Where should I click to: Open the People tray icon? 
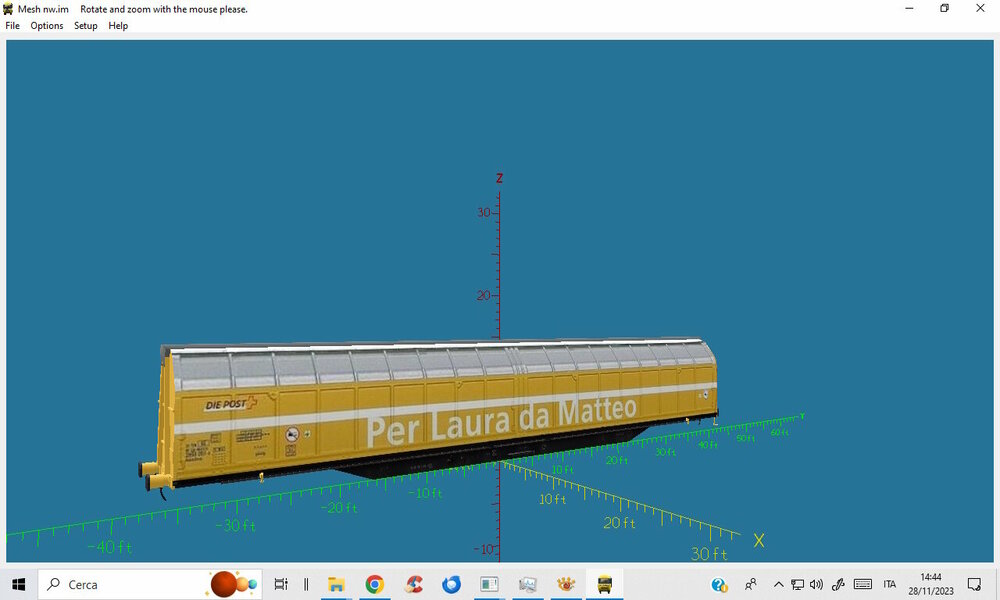point(751,584)
